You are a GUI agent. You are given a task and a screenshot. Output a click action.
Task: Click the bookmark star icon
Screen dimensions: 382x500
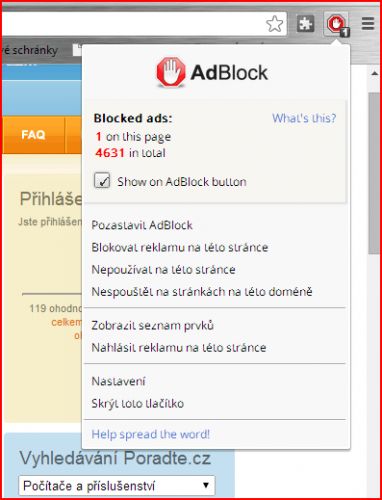(275, 24)
